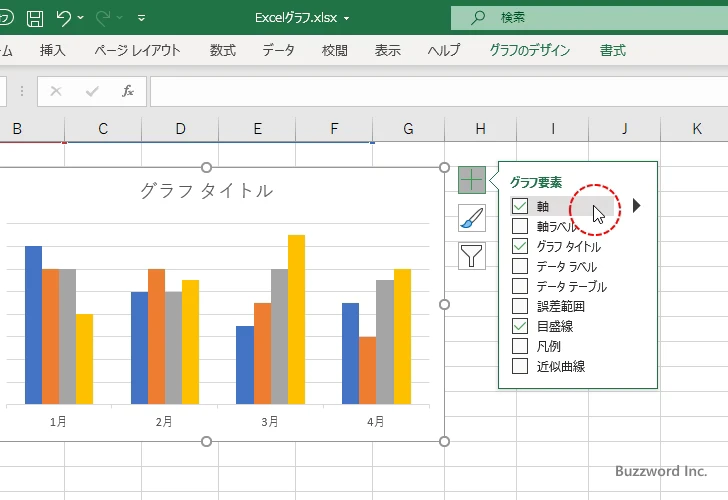
Task: Select column H header
Action: tap(481, 129)
